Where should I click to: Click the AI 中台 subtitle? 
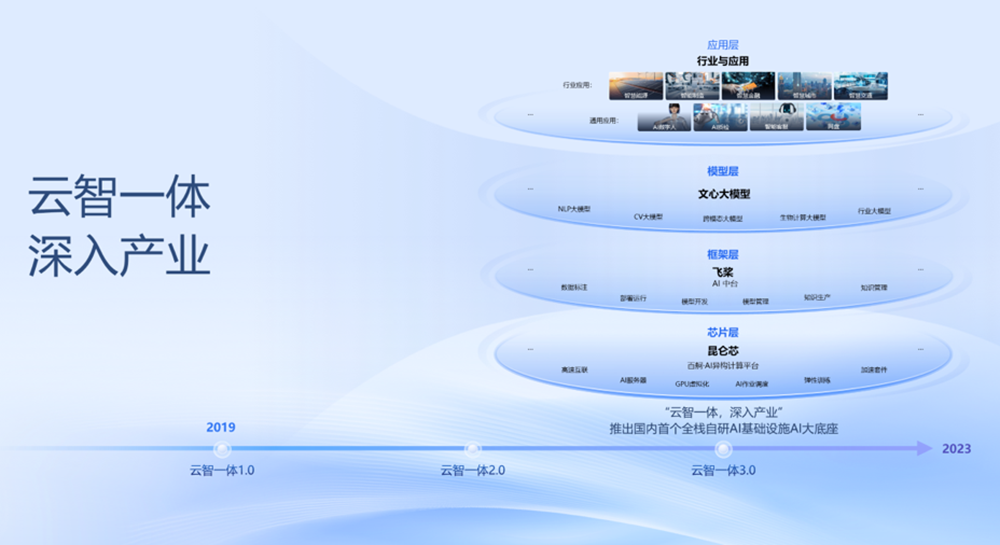(x=724, y=284)
